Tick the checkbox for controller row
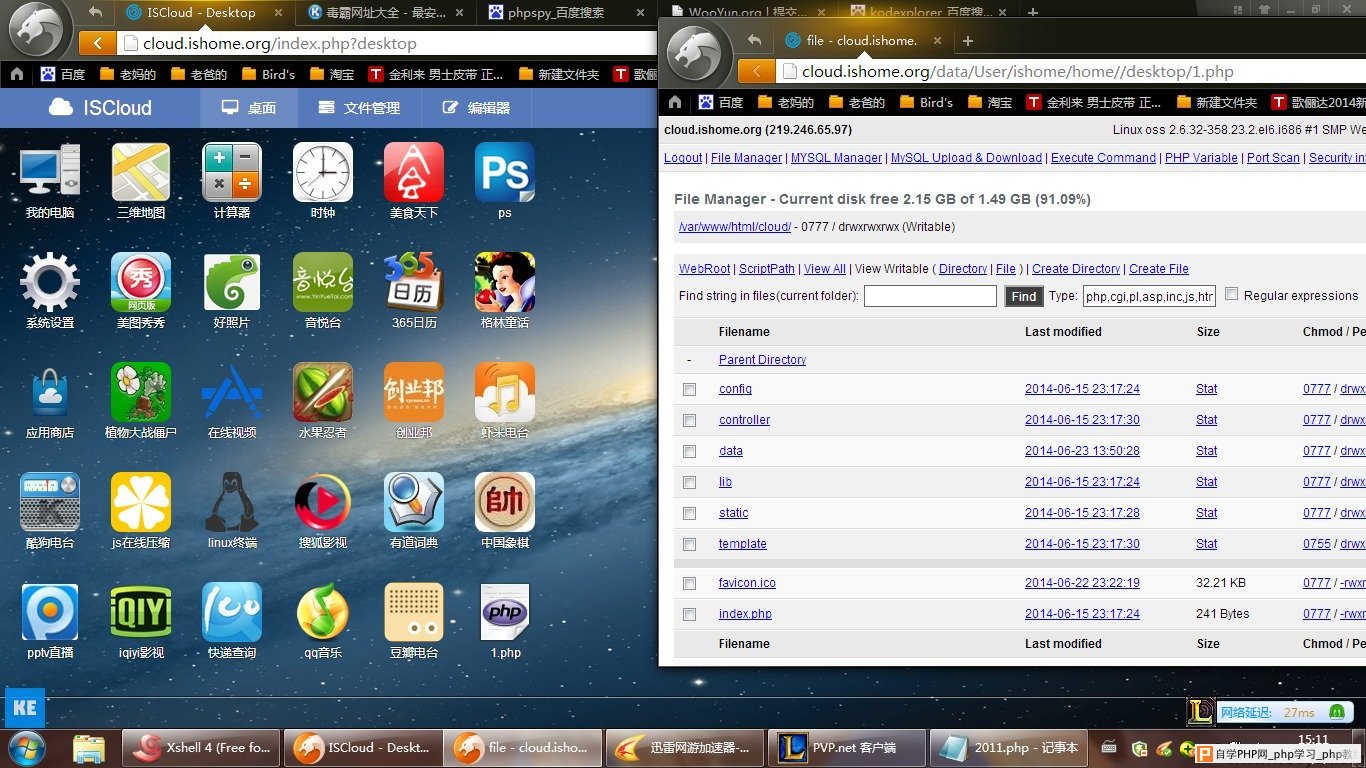 coord(689,421)
